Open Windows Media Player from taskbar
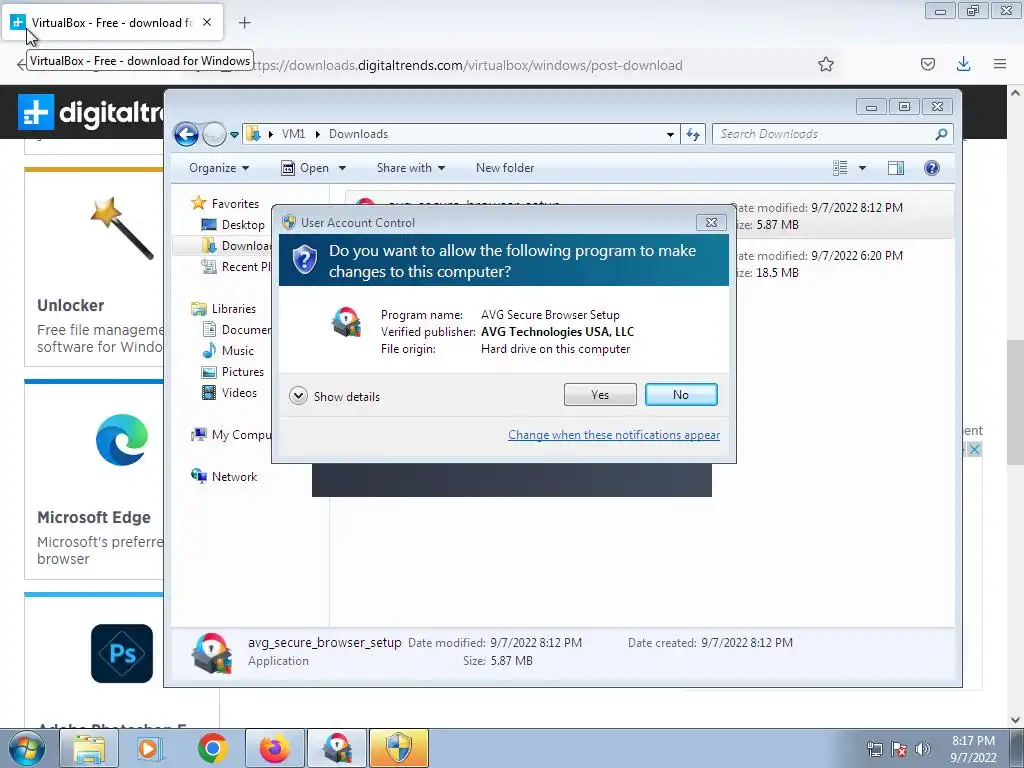Image resolution: width=1024 pixels, height=768 pixels. (150, 748)
